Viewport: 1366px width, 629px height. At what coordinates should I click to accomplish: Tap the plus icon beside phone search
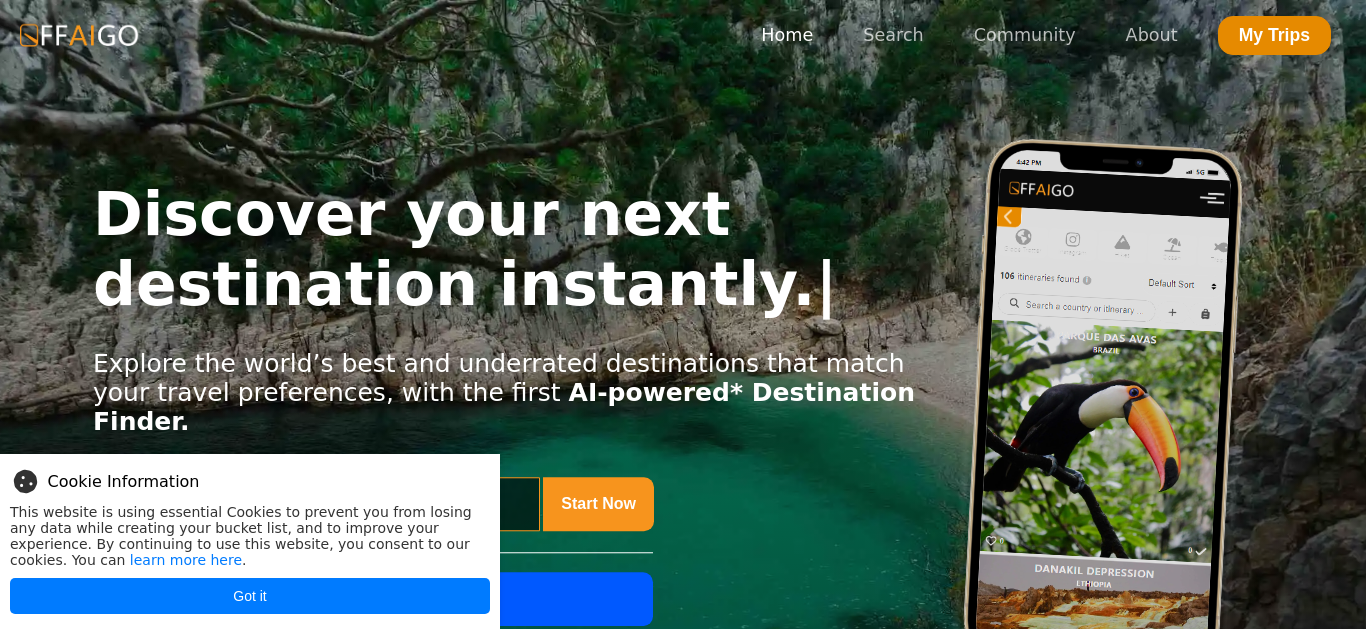tap(1172, 312)
